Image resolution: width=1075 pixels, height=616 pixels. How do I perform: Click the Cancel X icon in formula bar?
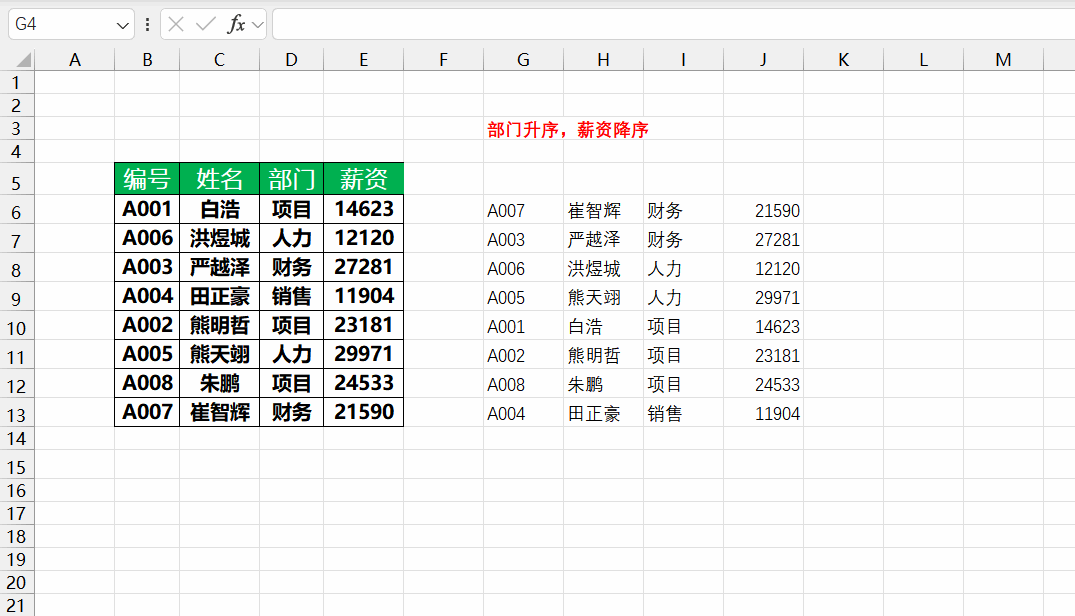point(176,25)
